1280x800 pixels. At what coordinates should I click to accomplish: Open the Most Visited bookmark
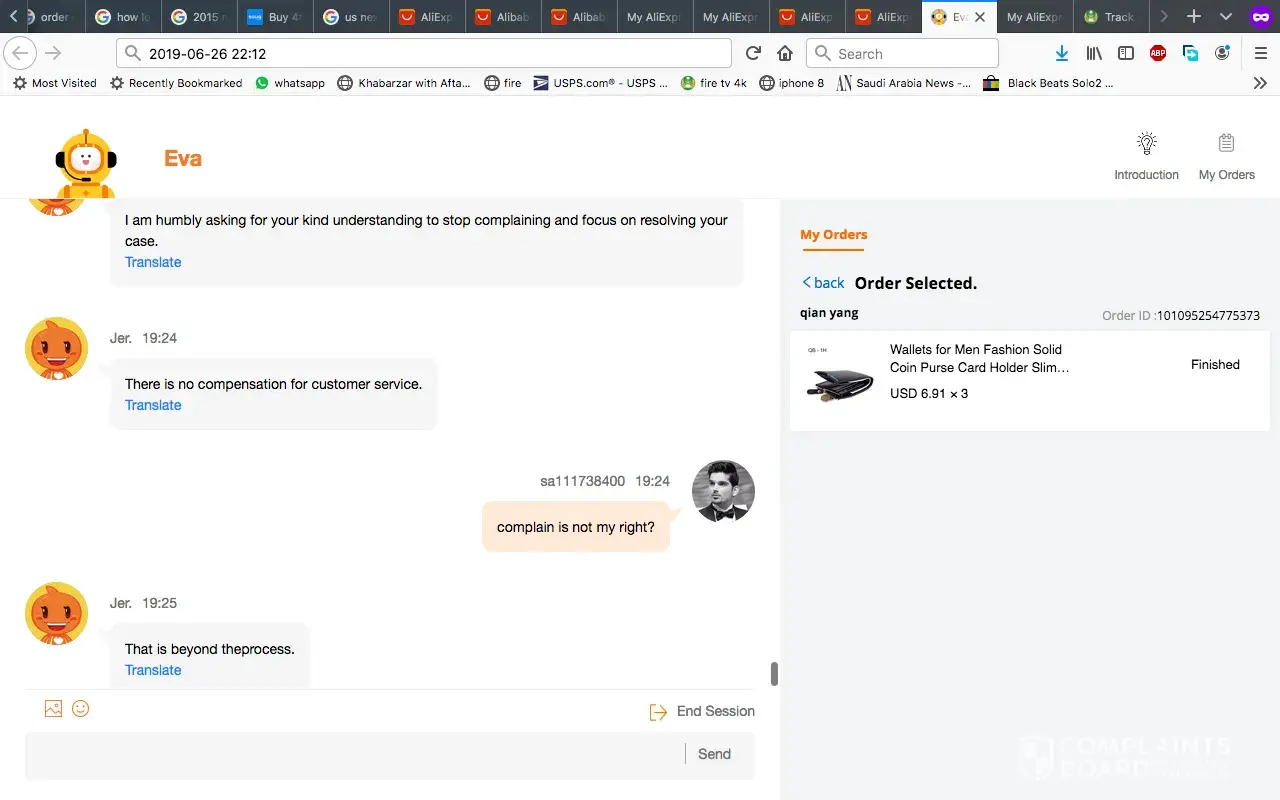(x=55, y=83)
